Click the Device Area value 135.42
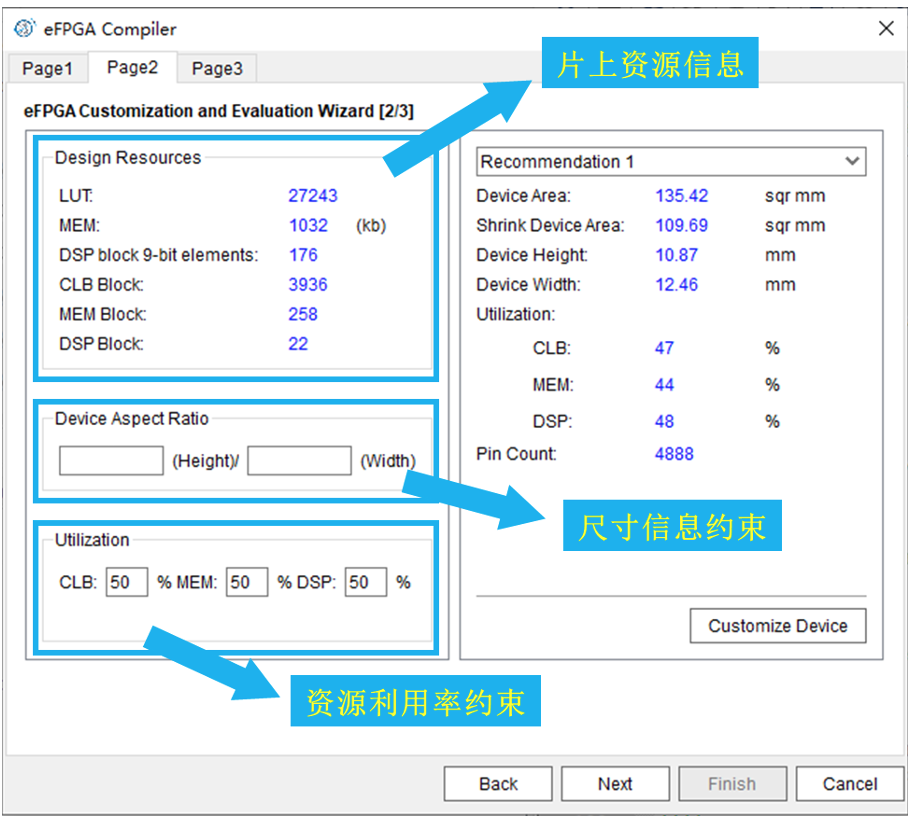 click(x=681, y=197)
